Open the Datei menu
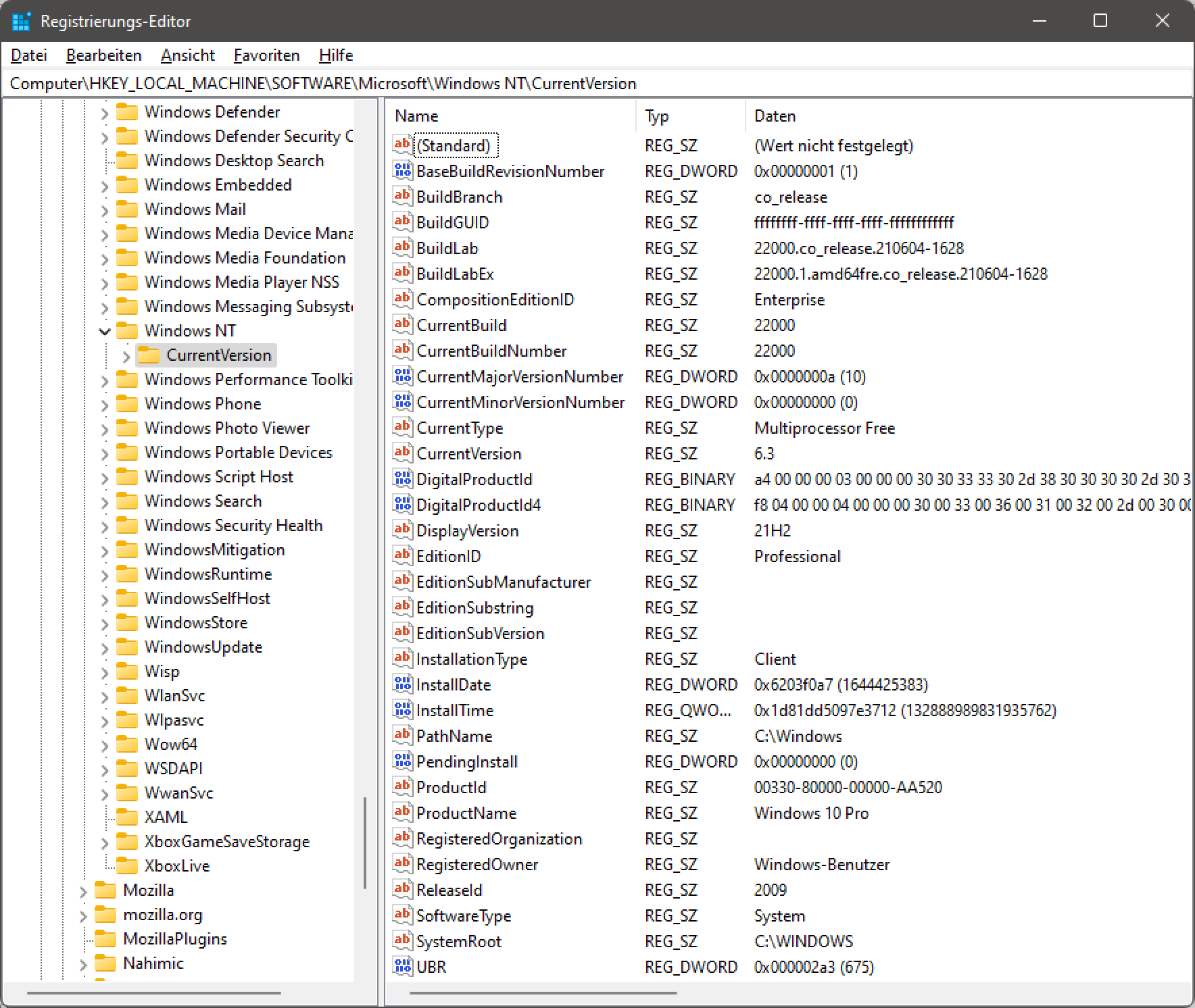Screen dimensions: 1195x1008 coord(29,55)
